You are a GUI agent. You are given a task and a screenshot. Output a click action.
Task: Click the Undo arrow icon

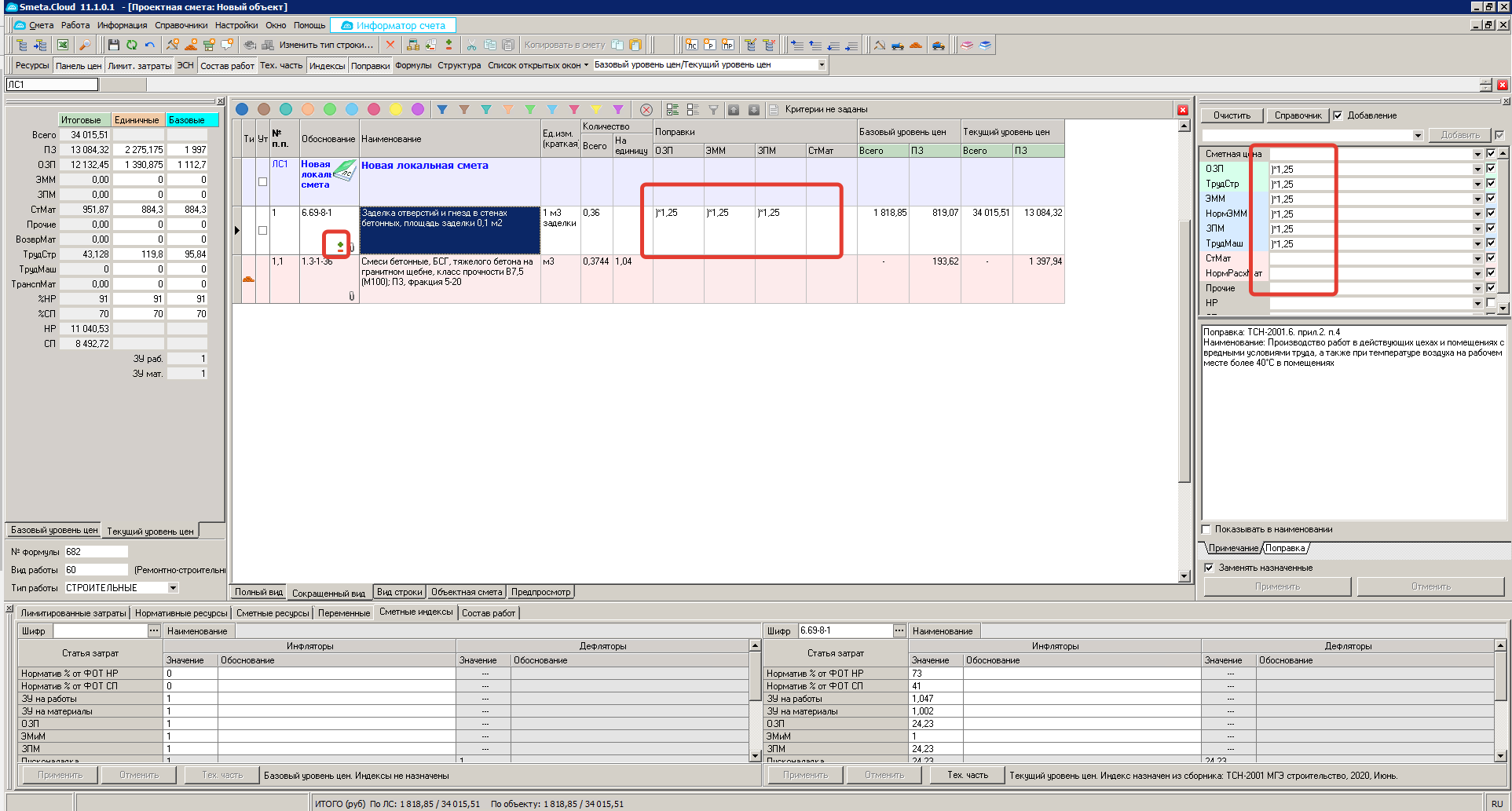click(149, 45)
